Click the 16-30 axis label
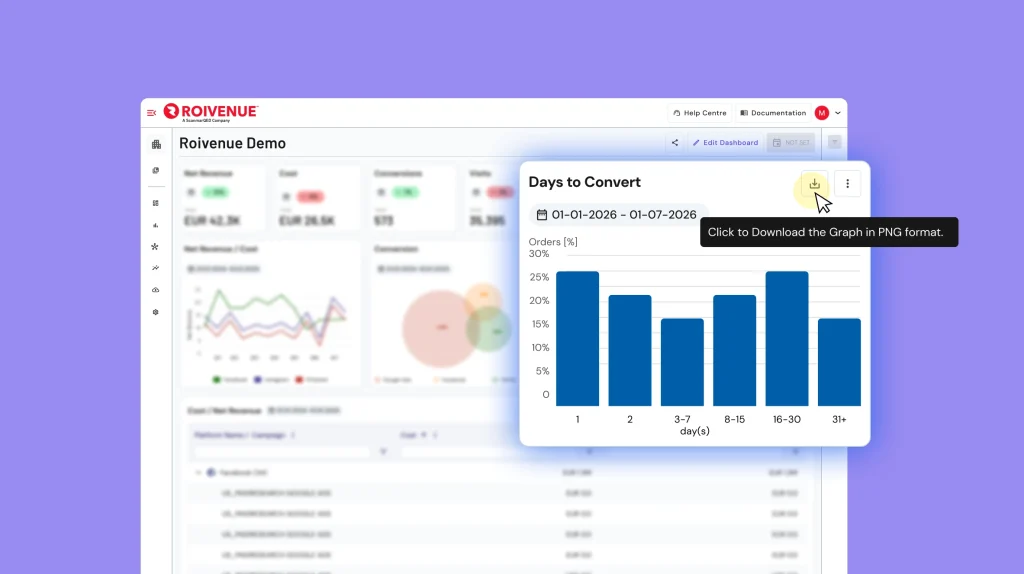1024x574 pixels. point(787,419)
